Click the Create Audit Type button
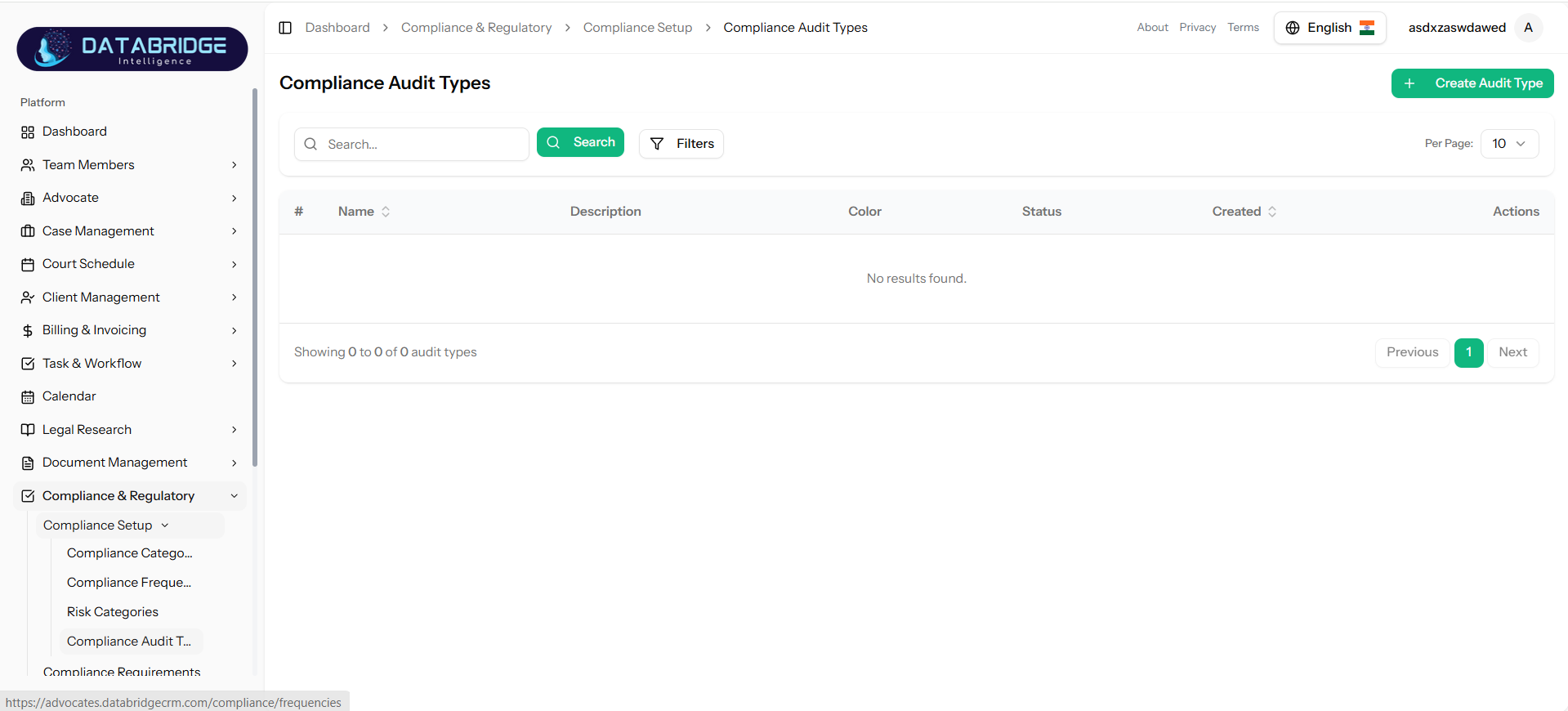 (1472, 83)
